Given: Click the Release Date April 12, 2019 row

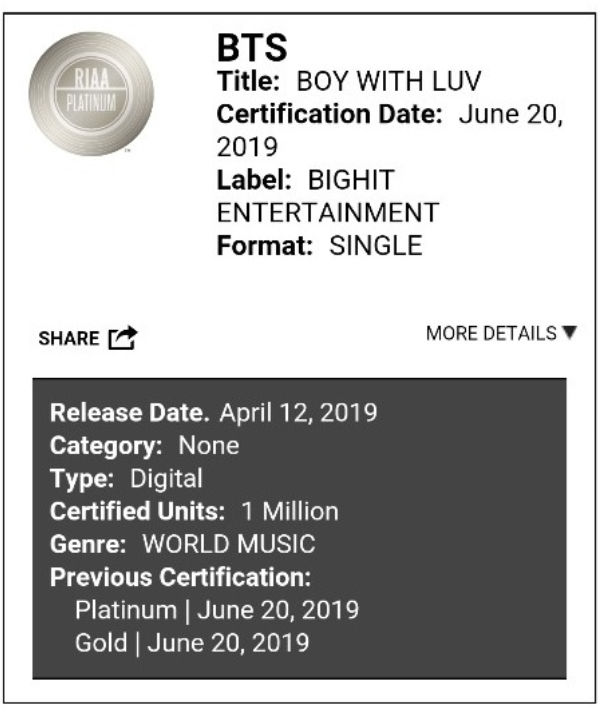Looking at the screenshot, I should point(214,412).
